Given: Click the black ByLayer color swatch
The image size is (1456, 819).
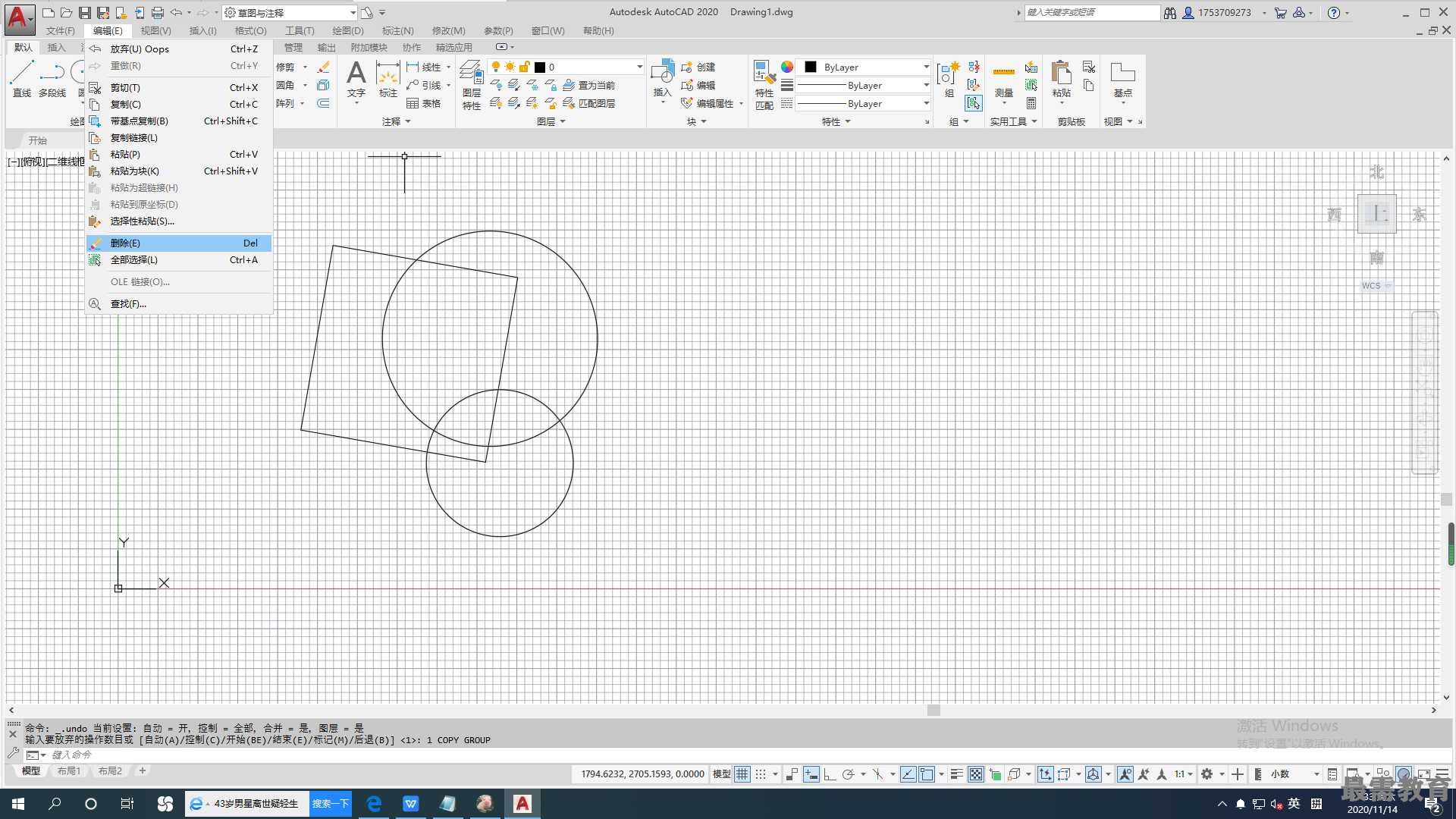Looking at the screenshot, I should pyautogui.click(x=811, y=67).
